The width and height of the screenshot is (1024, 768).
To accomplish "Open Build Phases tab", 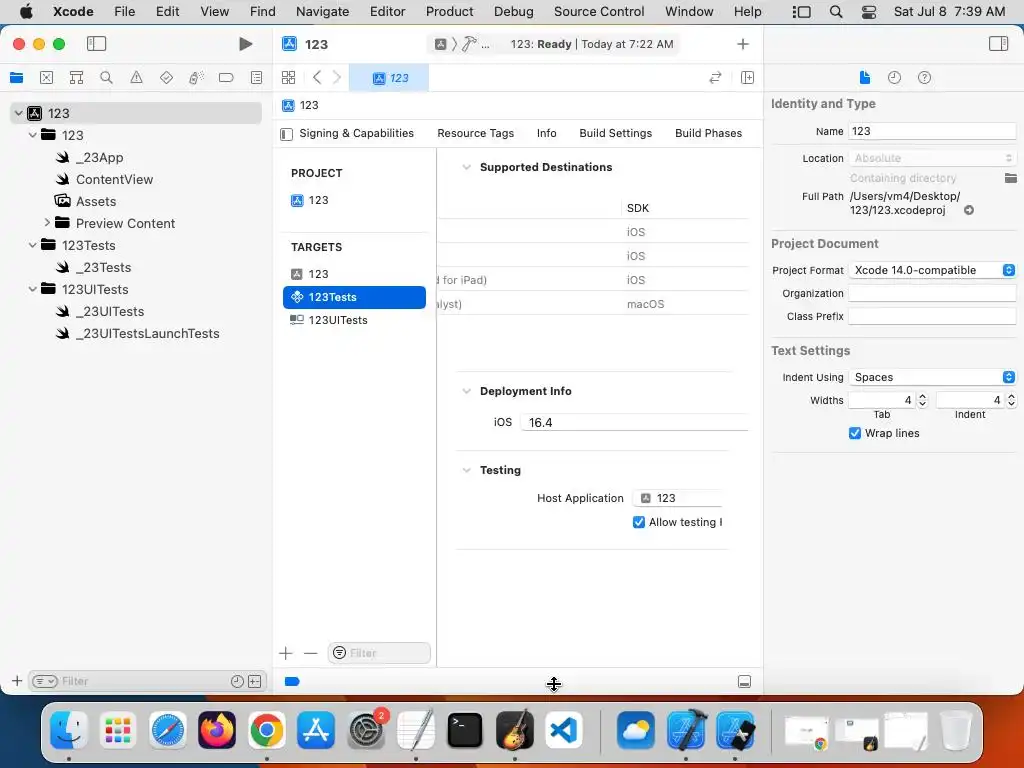I will tap(709, 133).
